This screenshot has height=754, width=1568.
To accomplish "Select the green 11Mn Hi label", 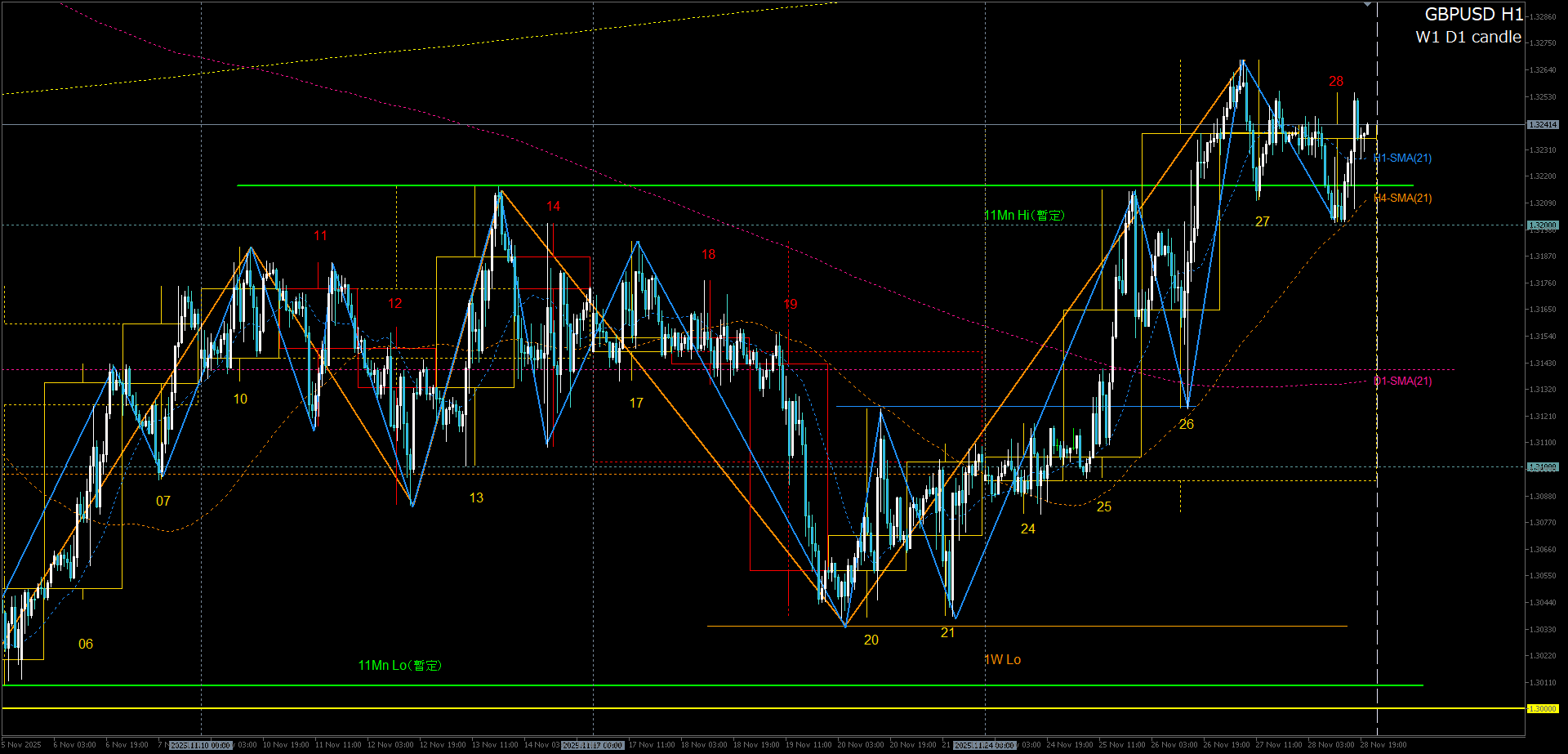I will tap(1024, 216).
